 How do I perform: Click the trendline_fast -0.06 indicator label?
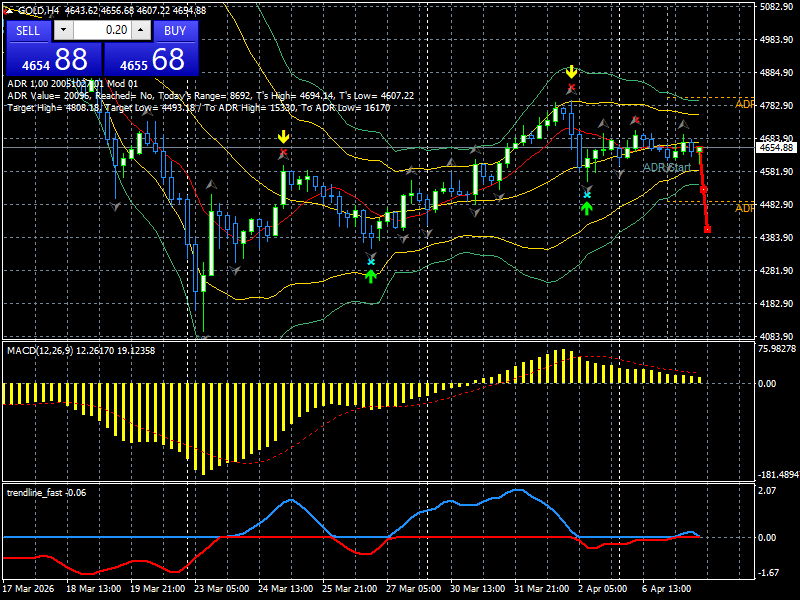tap(46, 493)
